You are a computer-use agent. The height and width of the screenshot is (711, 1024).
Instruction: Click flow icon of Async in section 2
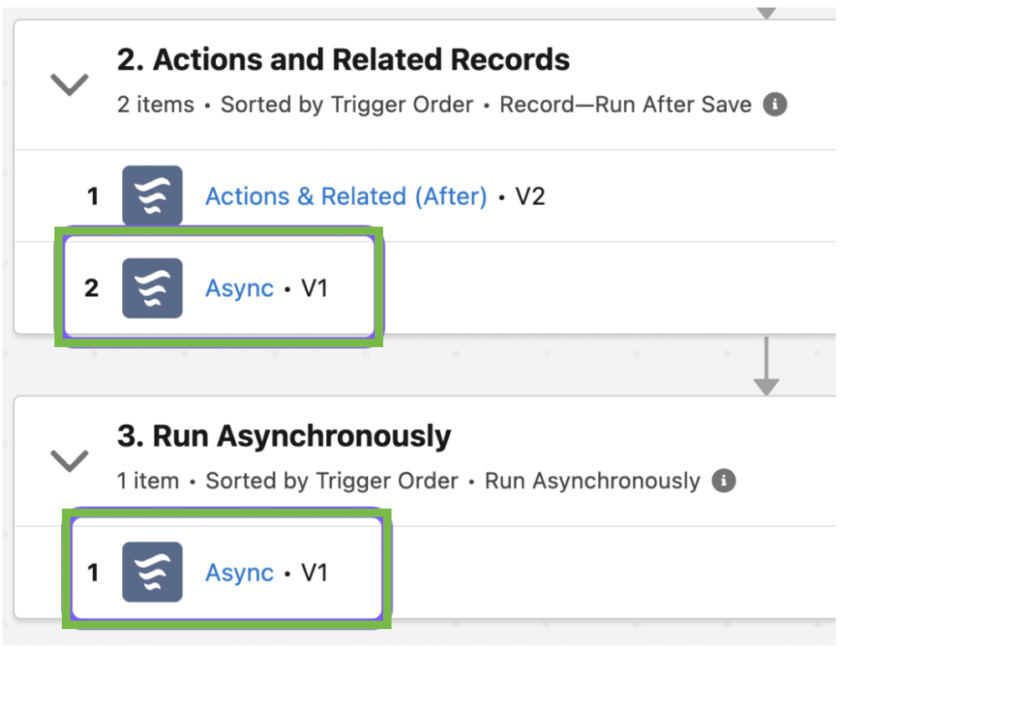pyautogui.click(x=152, y=288)
